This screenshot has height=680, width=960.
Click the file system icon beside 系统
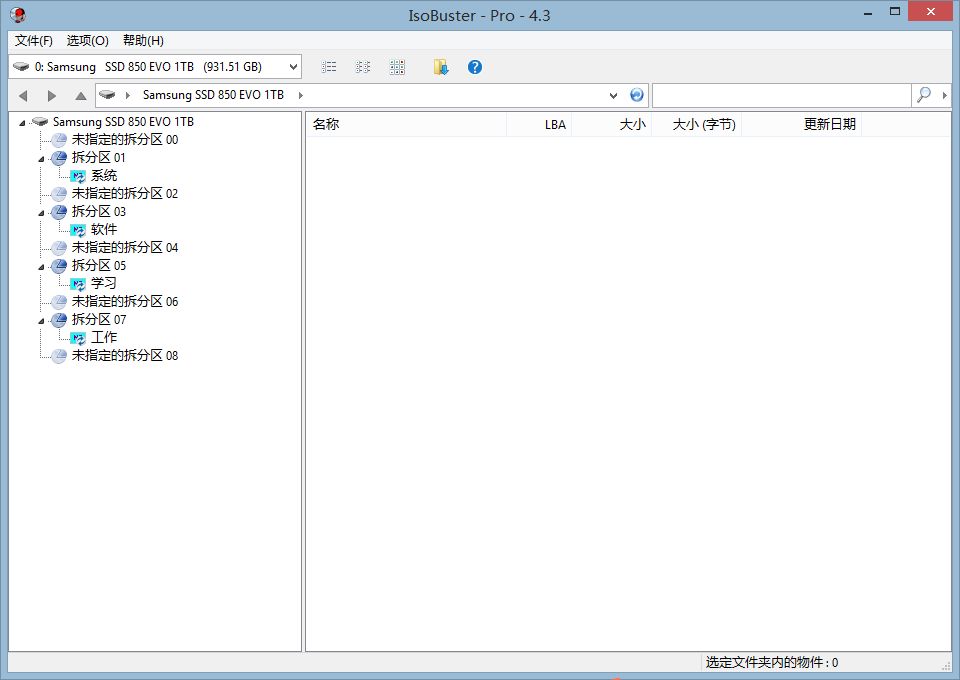click(78, 176)
